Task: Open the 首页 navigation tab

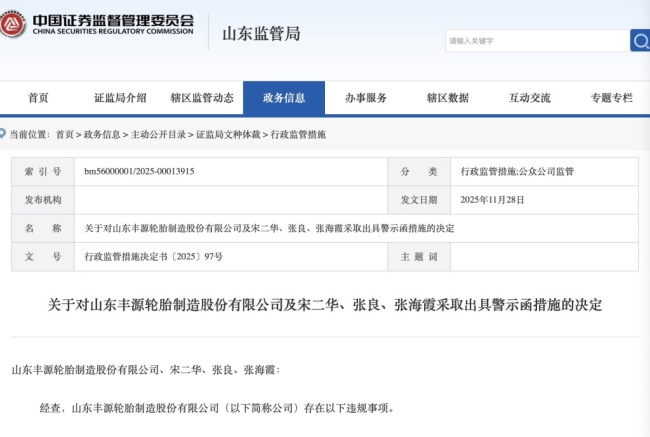Action: point(38,98)
